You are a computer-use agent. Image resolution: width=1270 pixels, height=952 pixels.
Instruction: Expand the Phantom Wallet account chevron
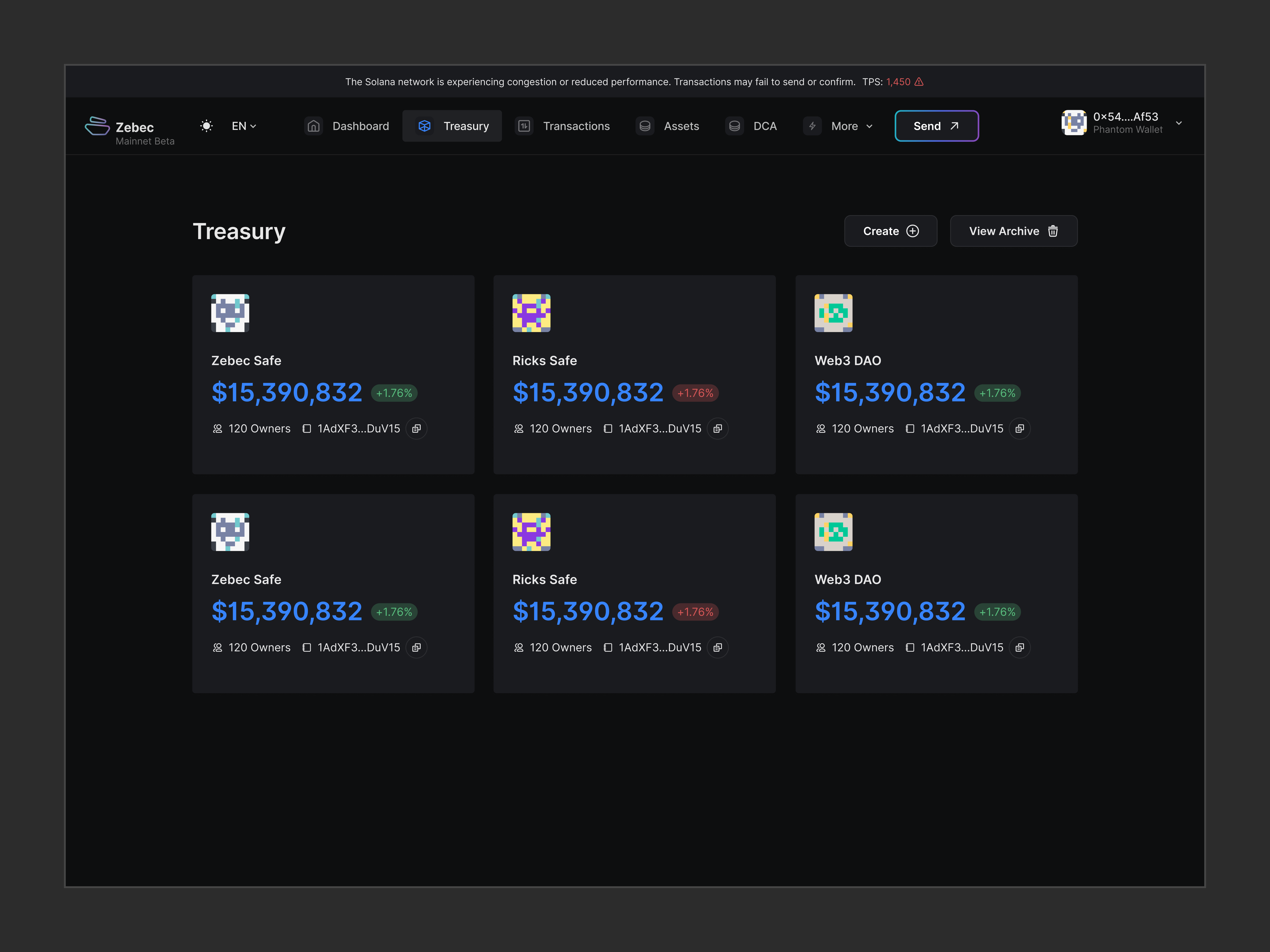pyautogui.click(x=1179, y=123)
